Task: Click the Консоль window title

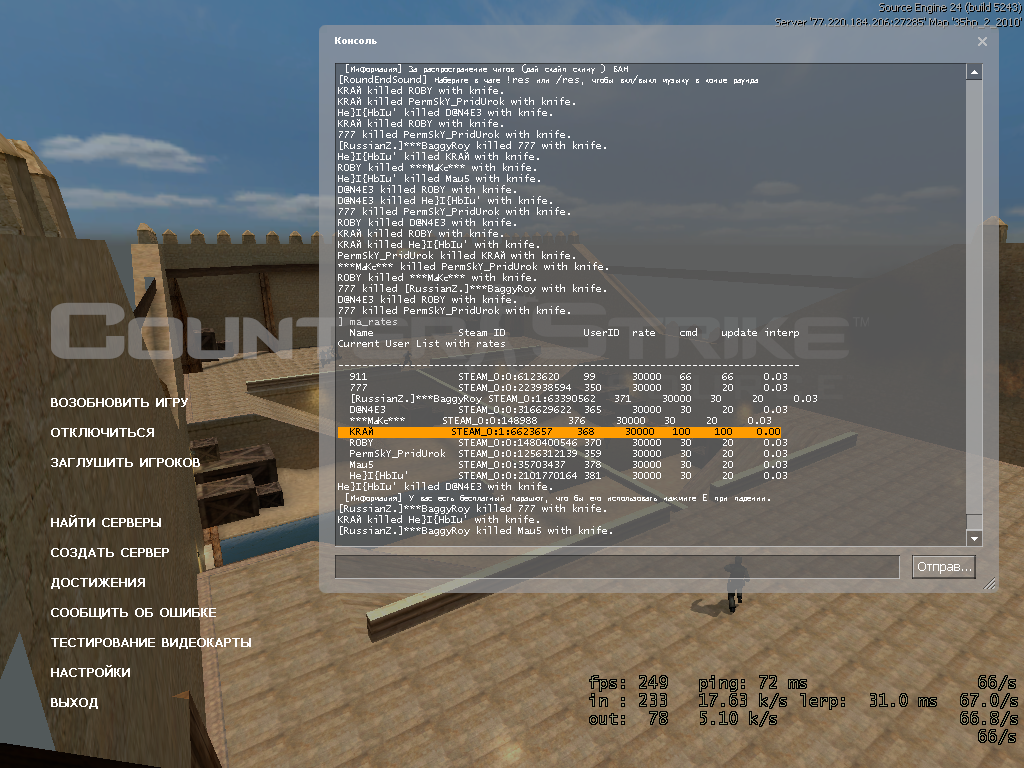Action: [355, 40]
